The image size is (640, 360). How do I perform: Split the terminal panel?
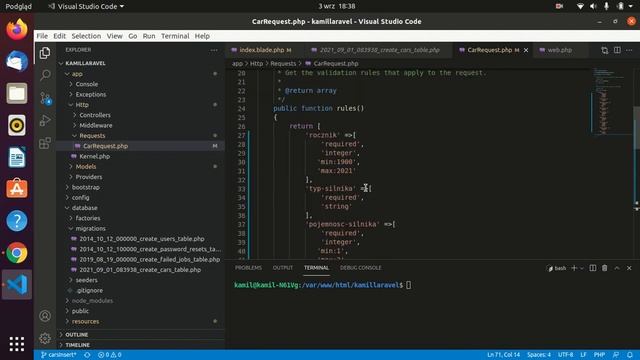click(x=593, y=268)
